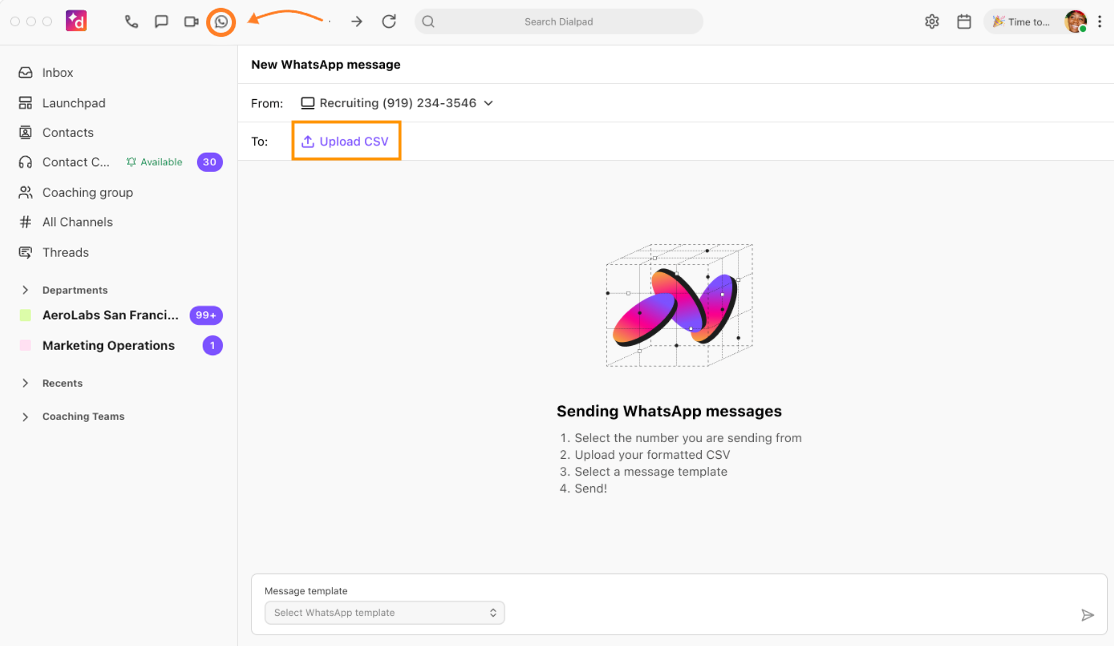Click the Coaching group people icon
The image size is (1114, 646).
coord(26,193)
